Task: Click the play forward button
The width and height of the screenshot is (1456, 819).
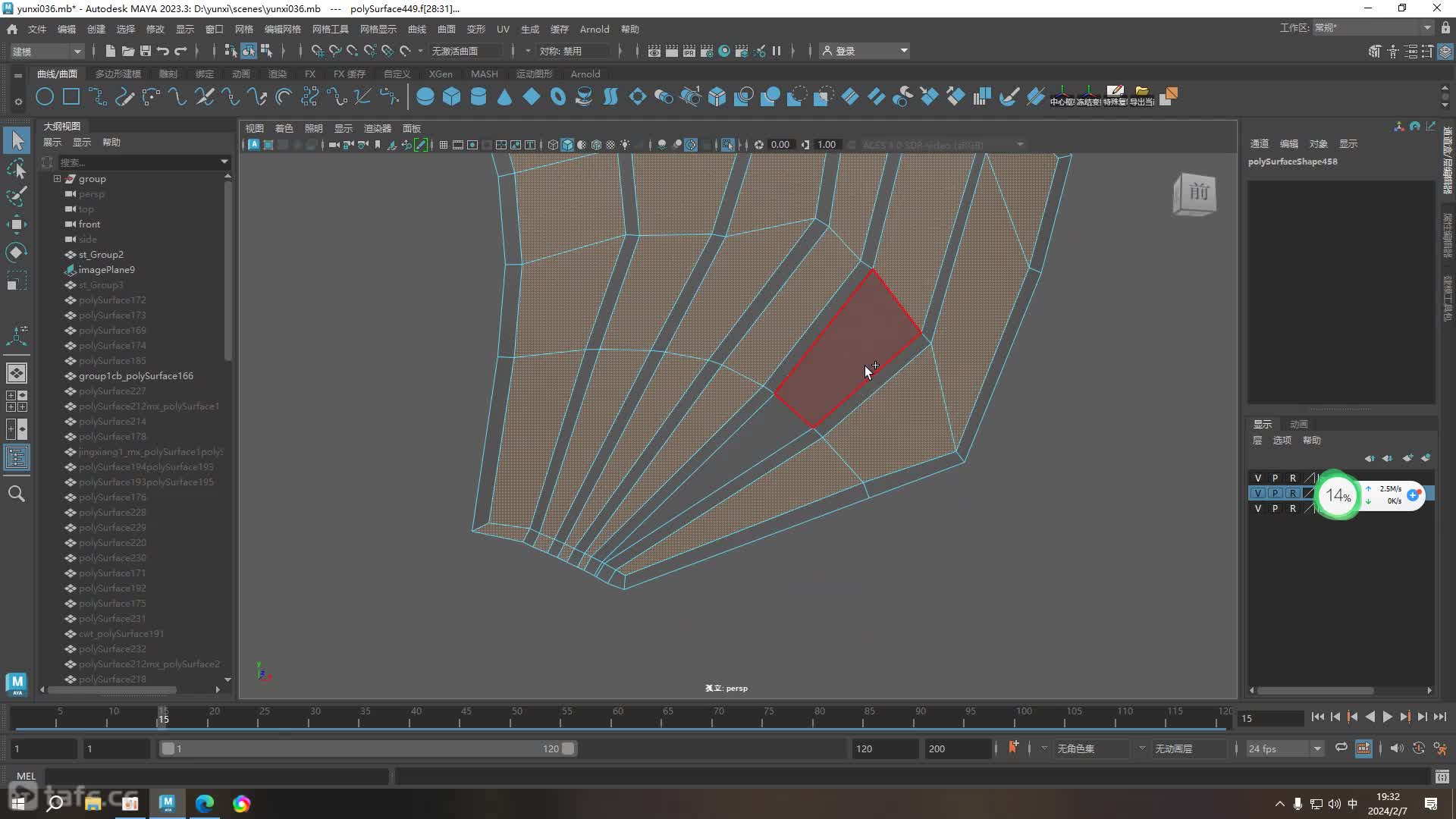Action: pos(1388,717)
